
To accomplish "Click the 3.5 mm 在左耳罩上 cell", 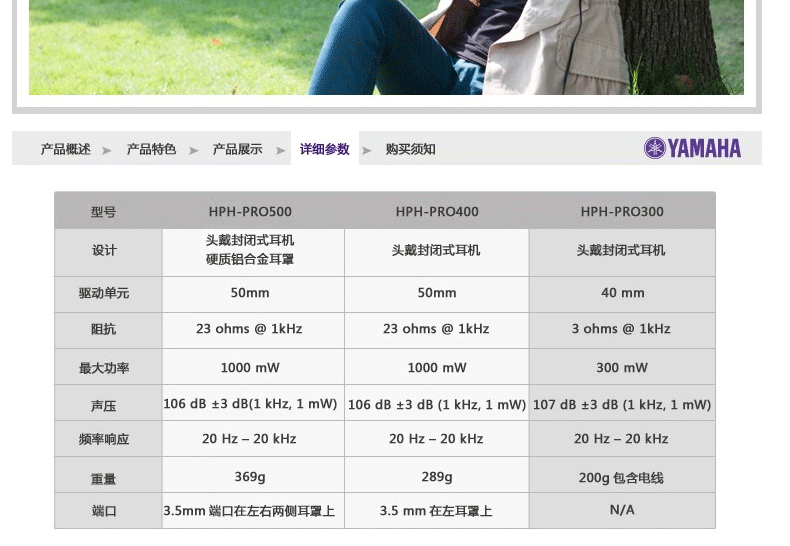I will tap(436, 511).
